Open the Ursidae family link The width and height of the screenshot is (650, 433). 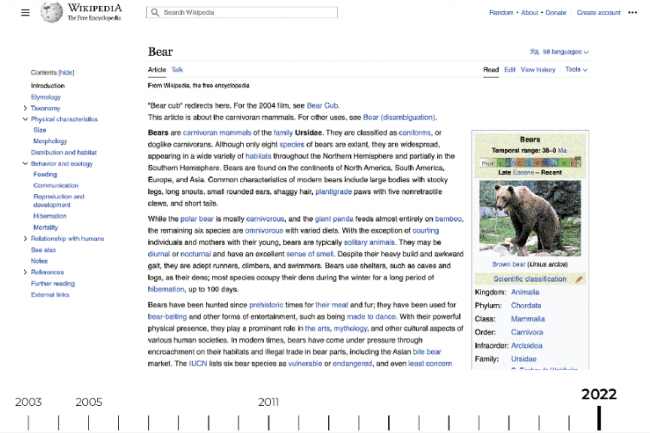(524, 359)
